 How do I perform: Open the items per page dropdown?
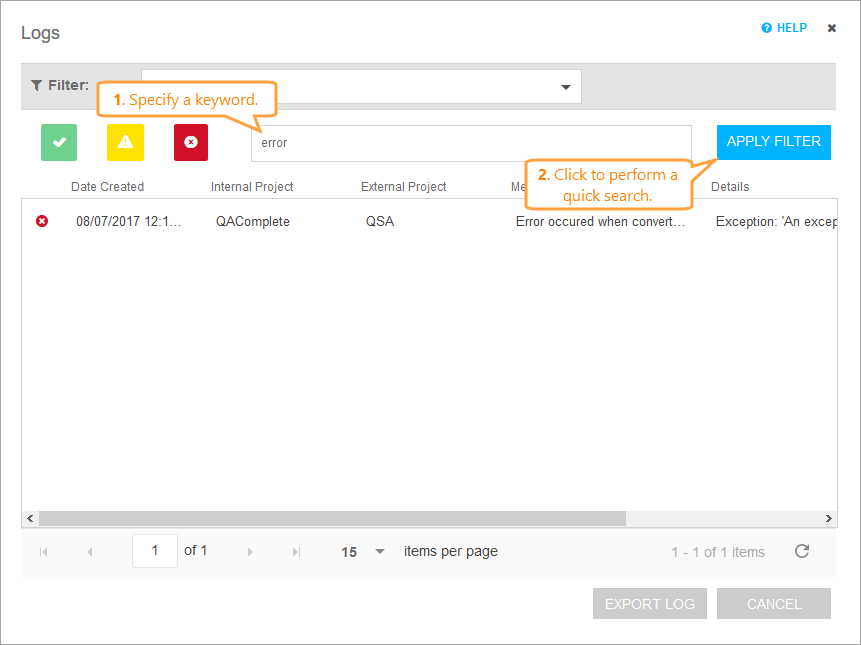360,550
